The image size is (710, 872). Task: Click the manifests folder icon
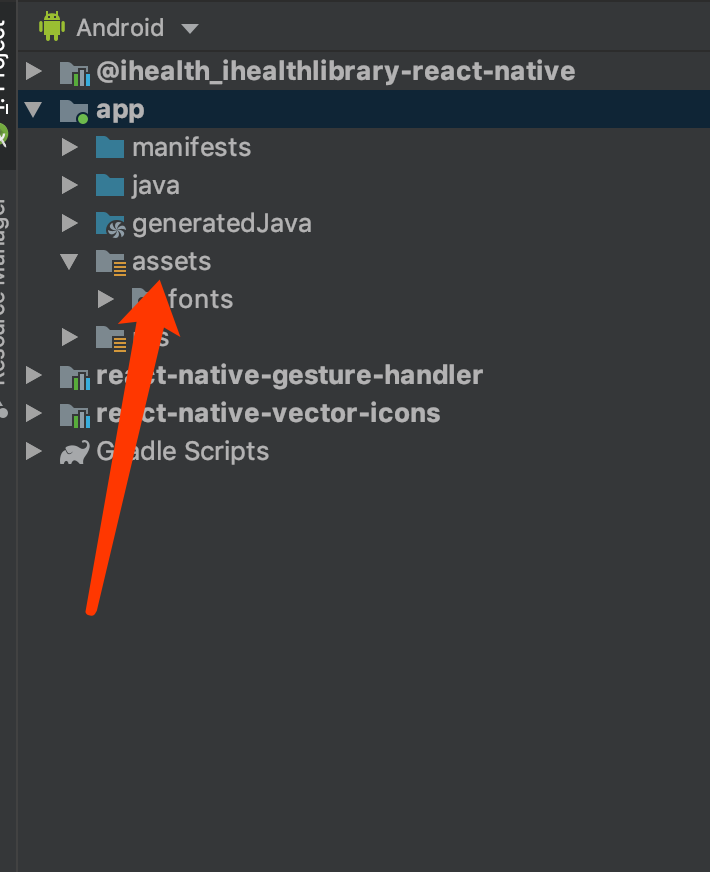coord(110,148)
